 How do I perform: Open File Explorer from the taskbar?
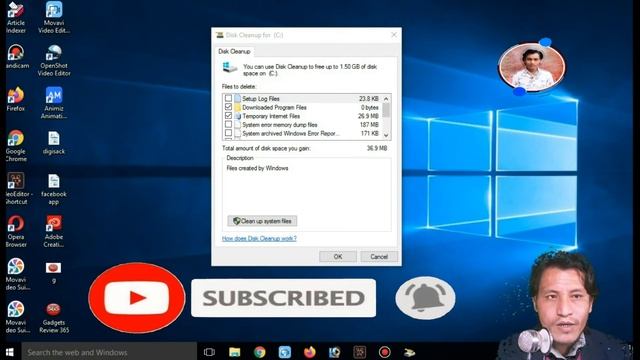[235, 352]
